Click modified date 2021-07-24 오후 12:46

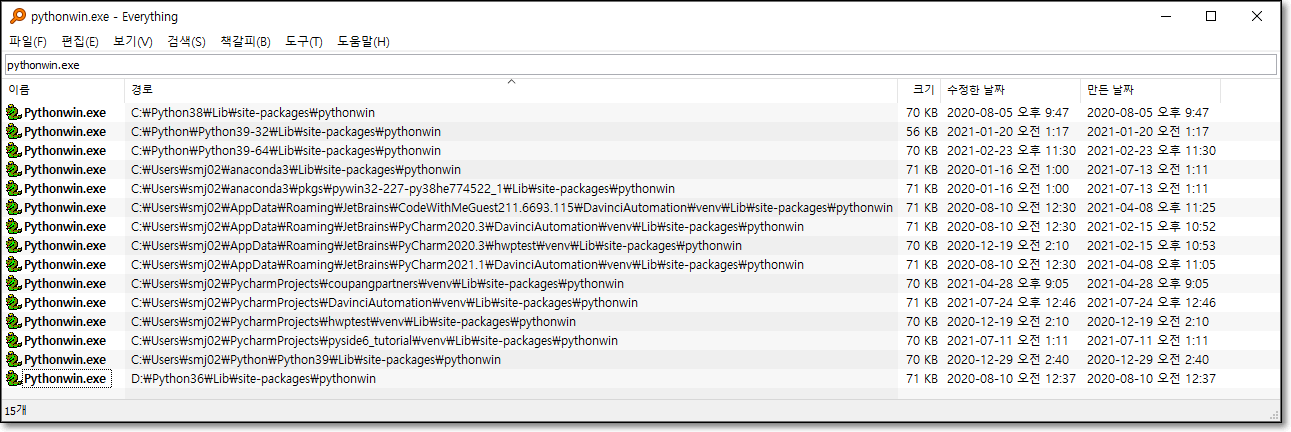click(x=1011, y=303)
